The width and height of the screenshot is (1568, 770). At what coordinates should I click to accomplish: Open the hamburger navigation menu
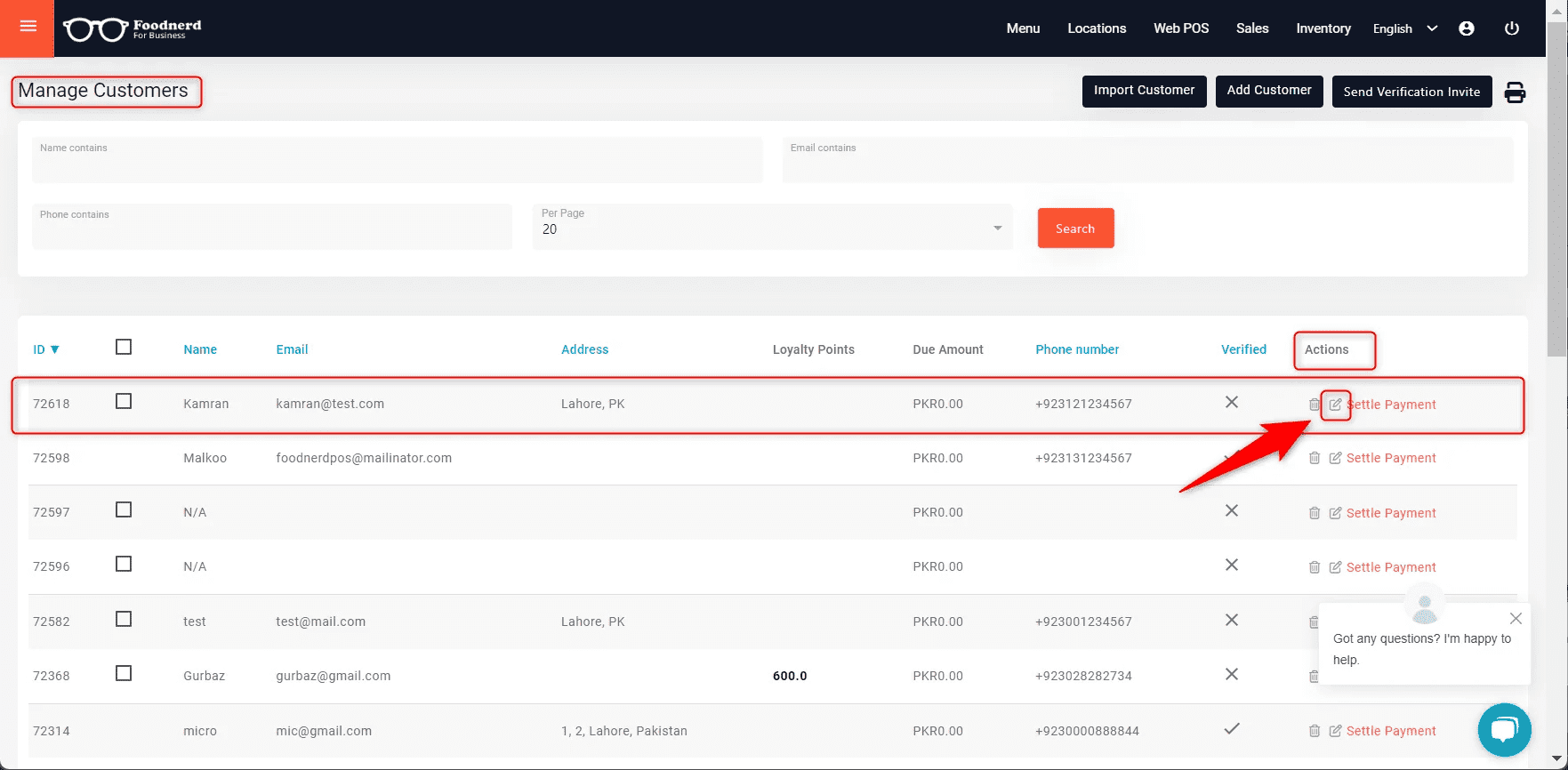pos(28,27)
